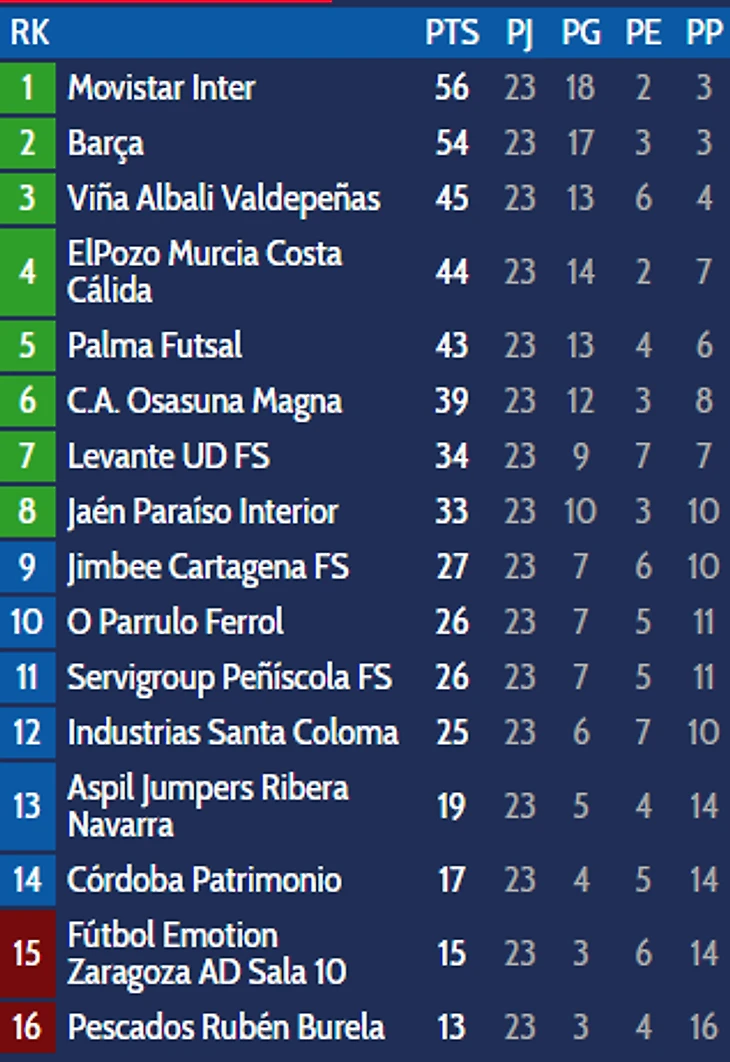Click the PG column header
730x1062 pixels.
point(581,32)
